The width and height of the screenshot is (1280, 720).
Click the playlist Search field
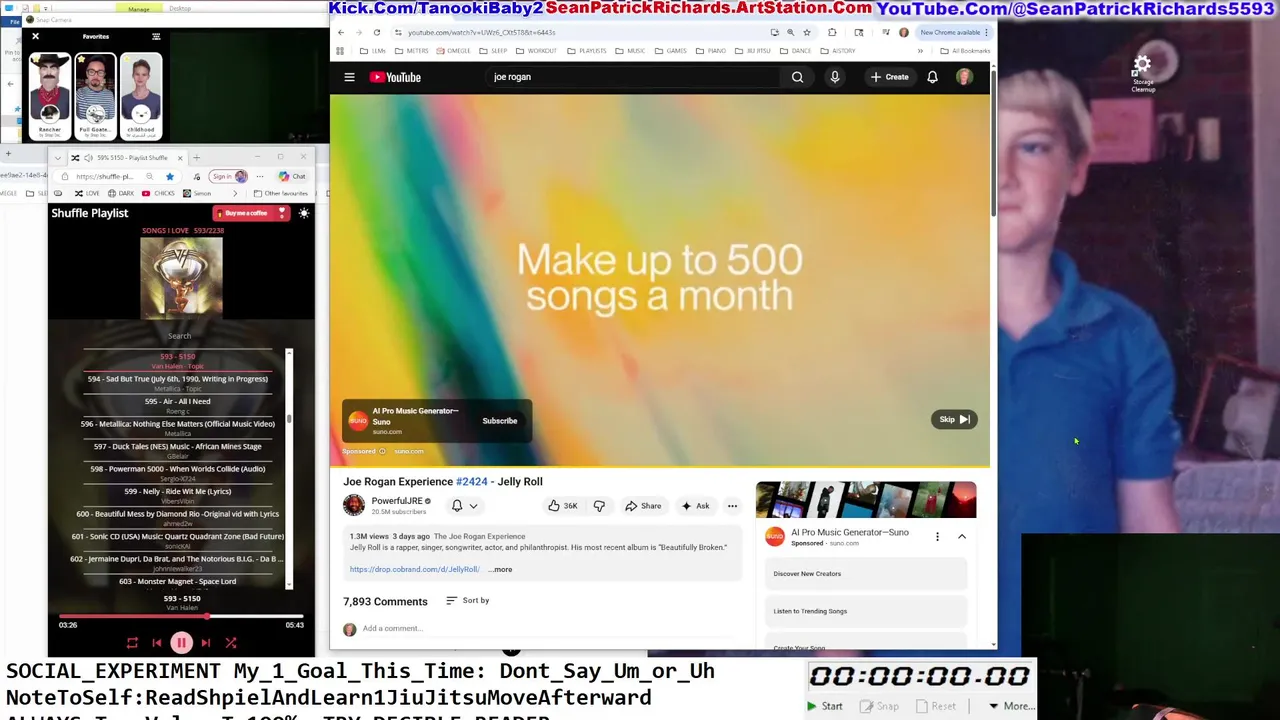point(180,336)
